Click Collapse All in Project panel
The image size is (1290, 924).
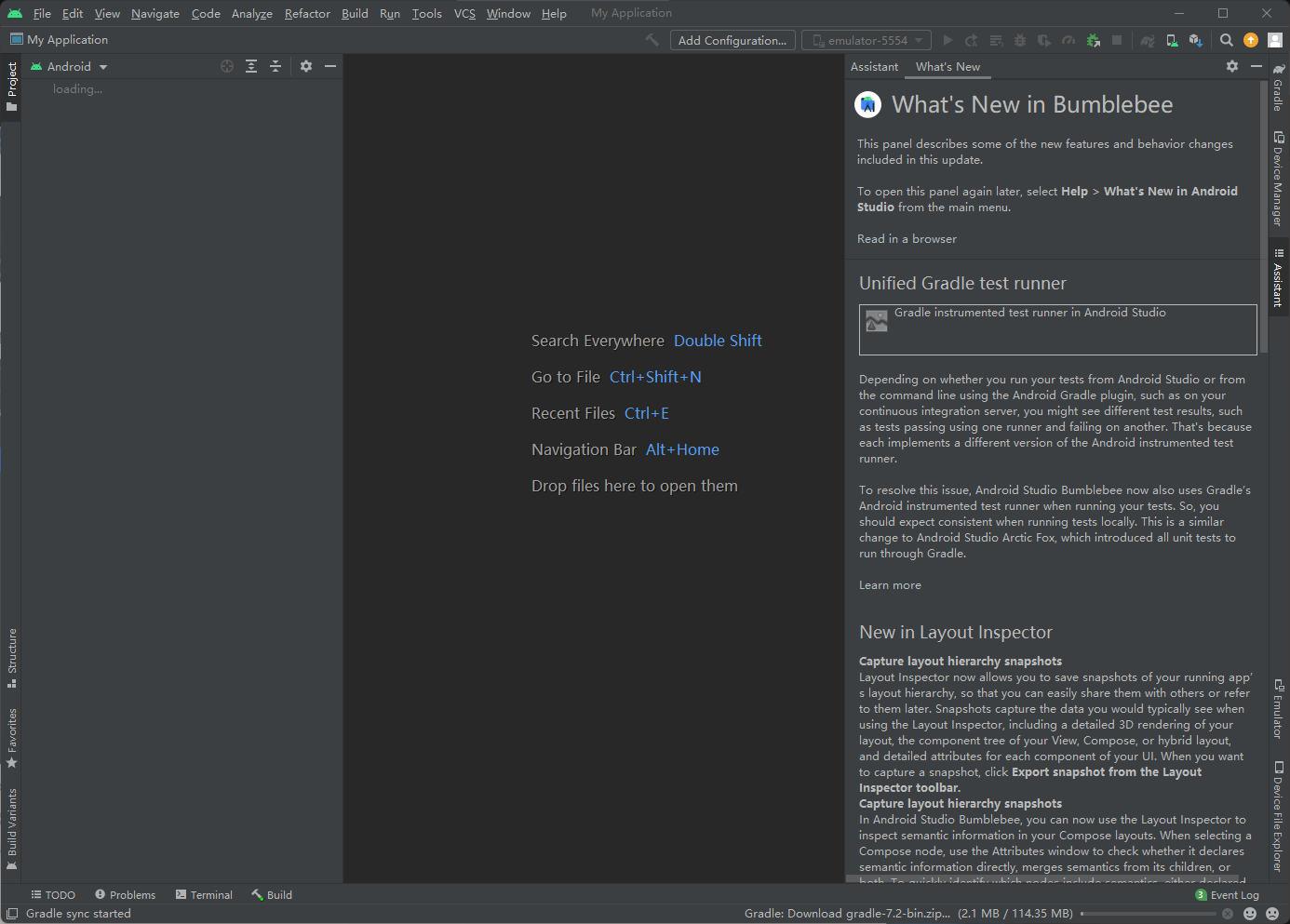click(x=275, y=66)
